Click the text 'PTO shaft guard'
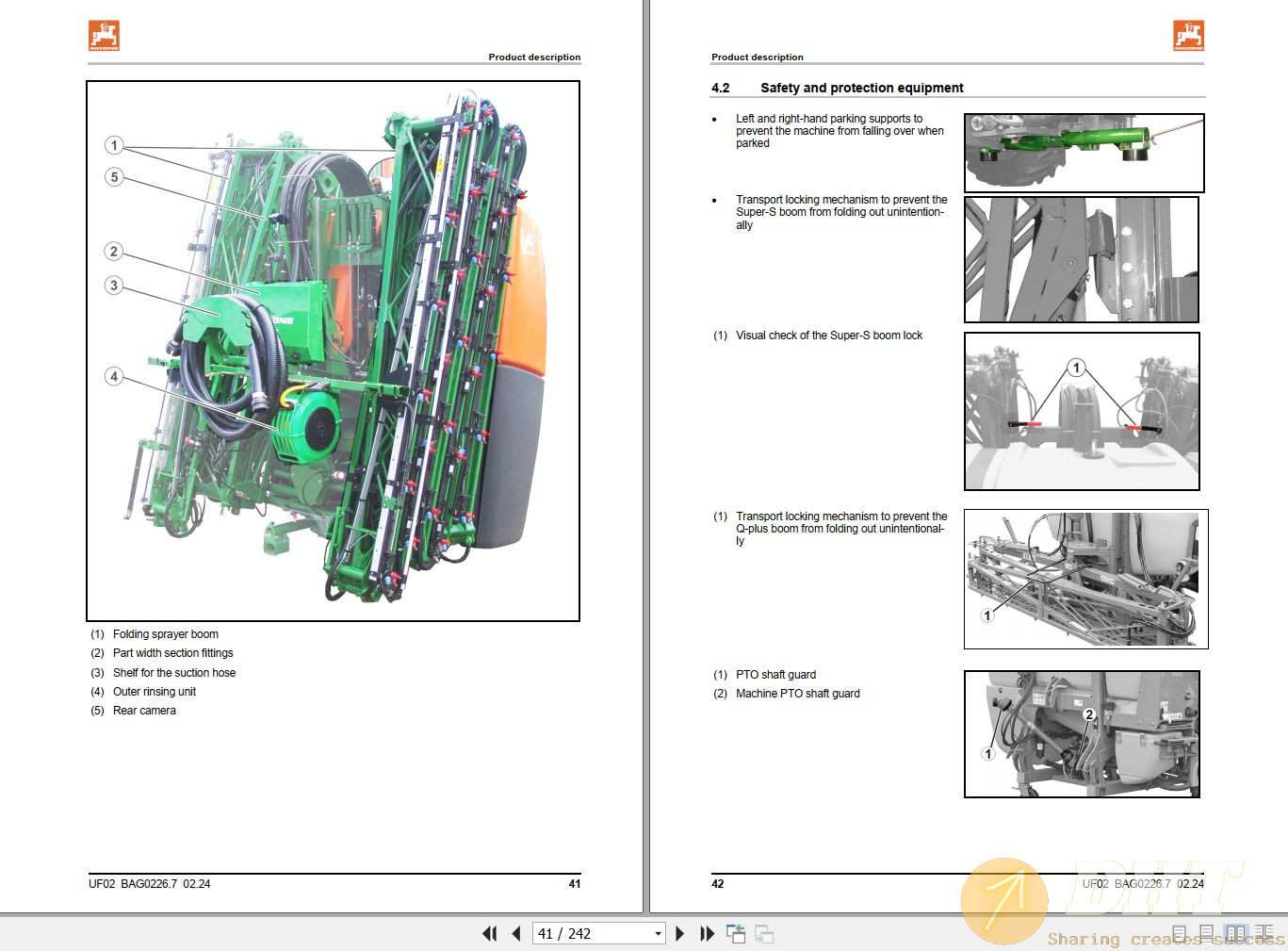 pos(776,675)
